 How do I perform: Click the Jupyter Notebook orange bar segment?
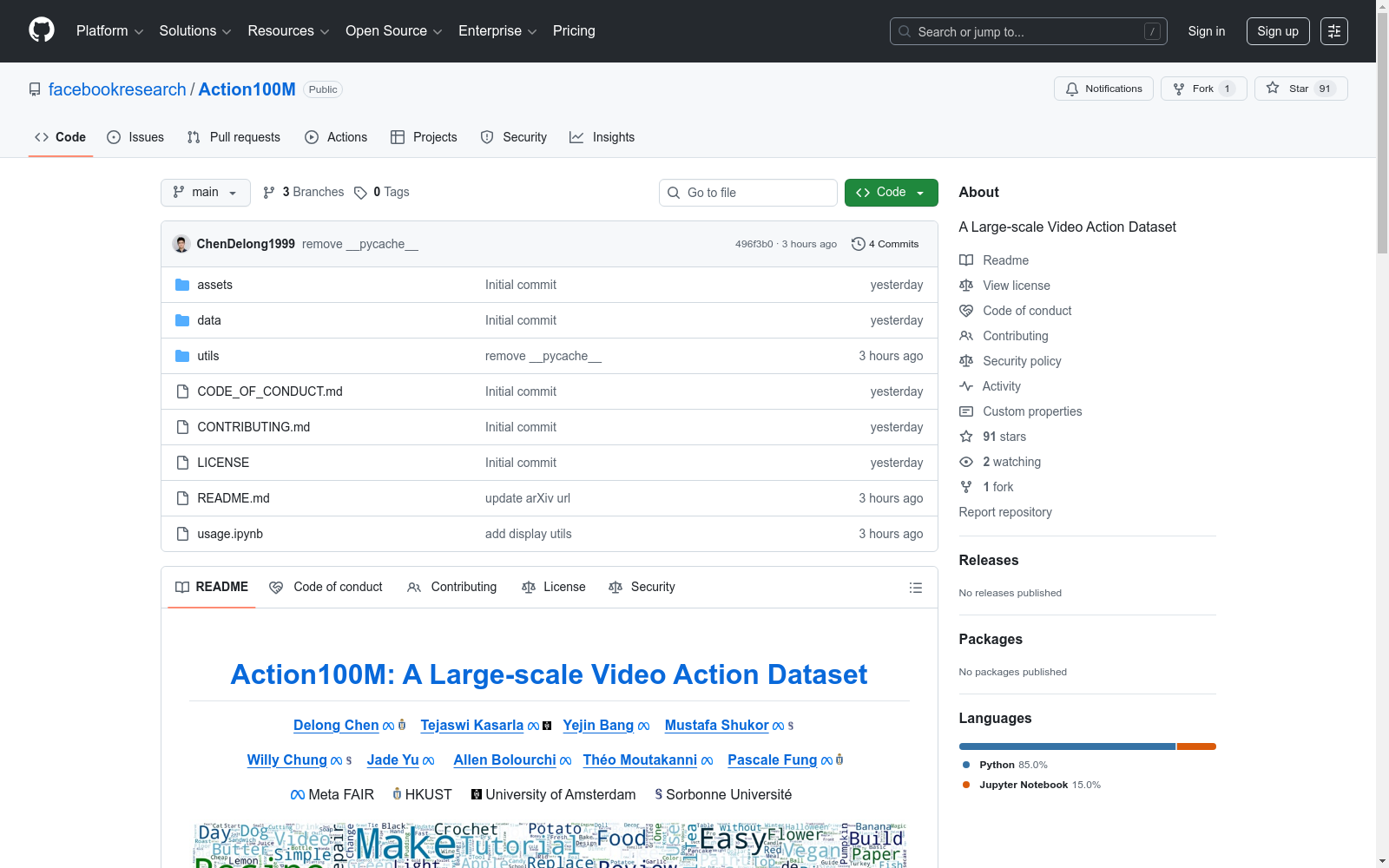[x=1196, y=746]
